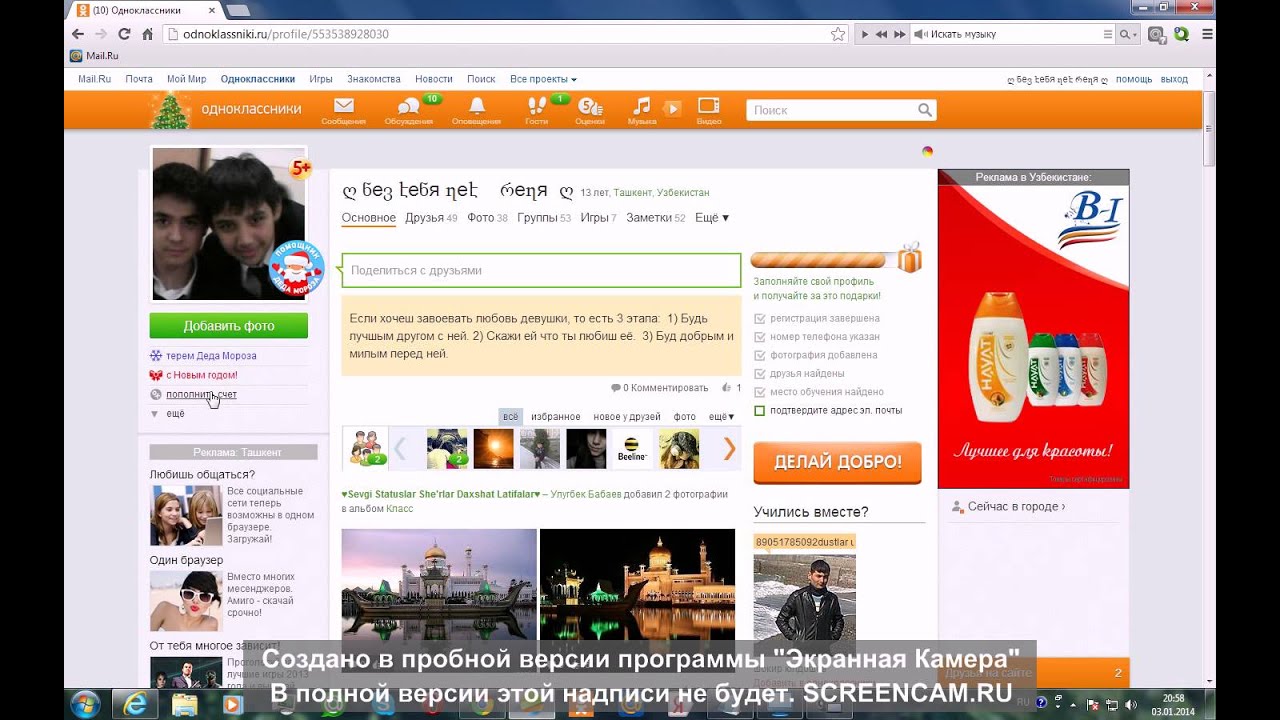Click the gift box icon beside the progress bar
The height and width of the screenshot is (720, 1280).
pyautogui.click(x=909, y=258)
